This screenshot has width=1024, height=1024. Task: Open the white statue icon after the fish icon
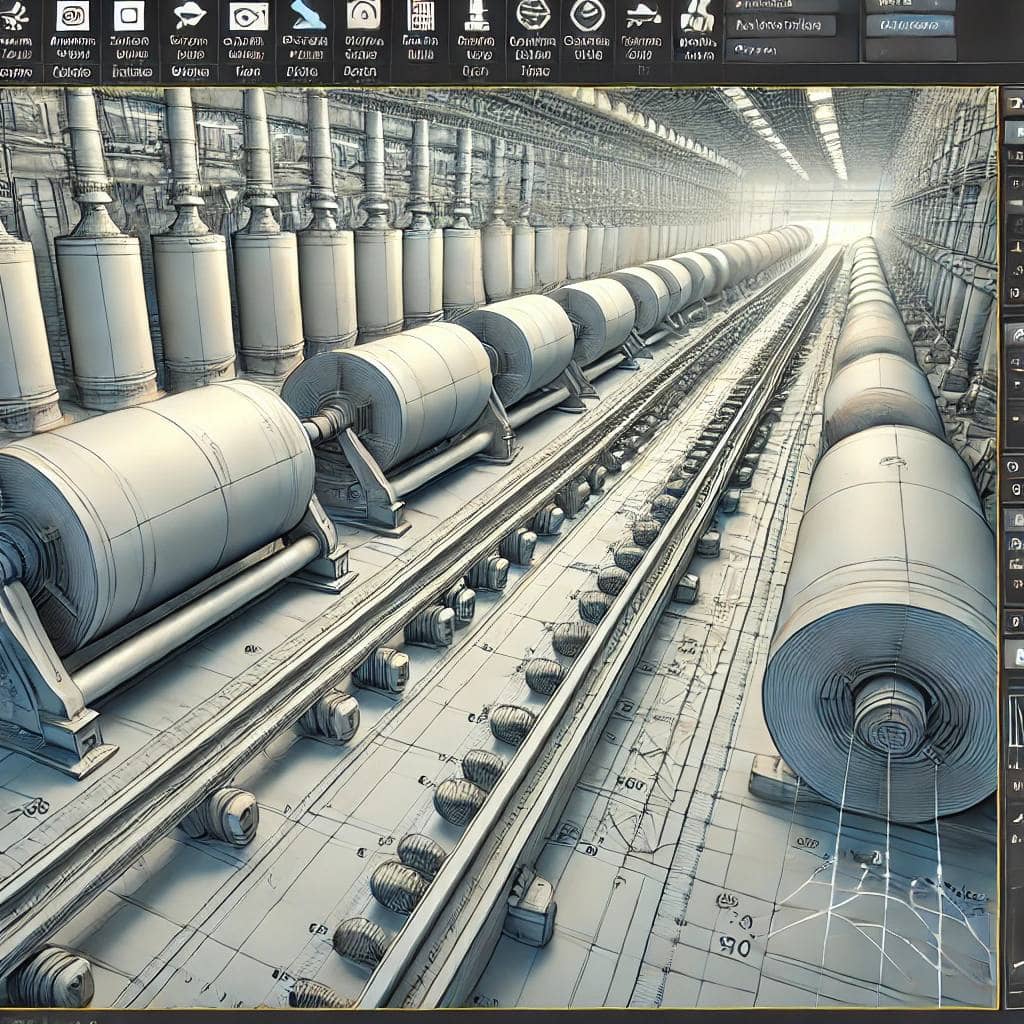[x=696, y=16]
